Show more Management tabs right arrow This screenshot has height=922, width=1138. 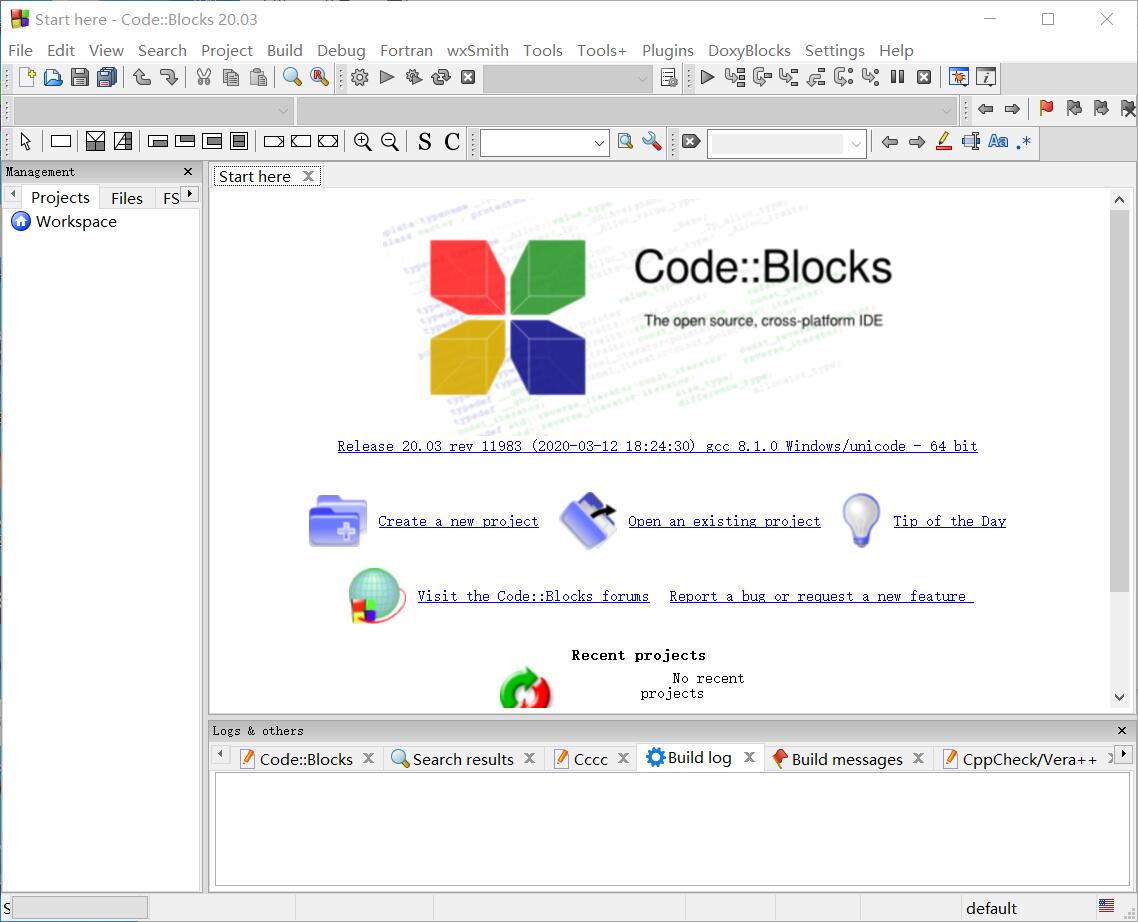[189, 194]
